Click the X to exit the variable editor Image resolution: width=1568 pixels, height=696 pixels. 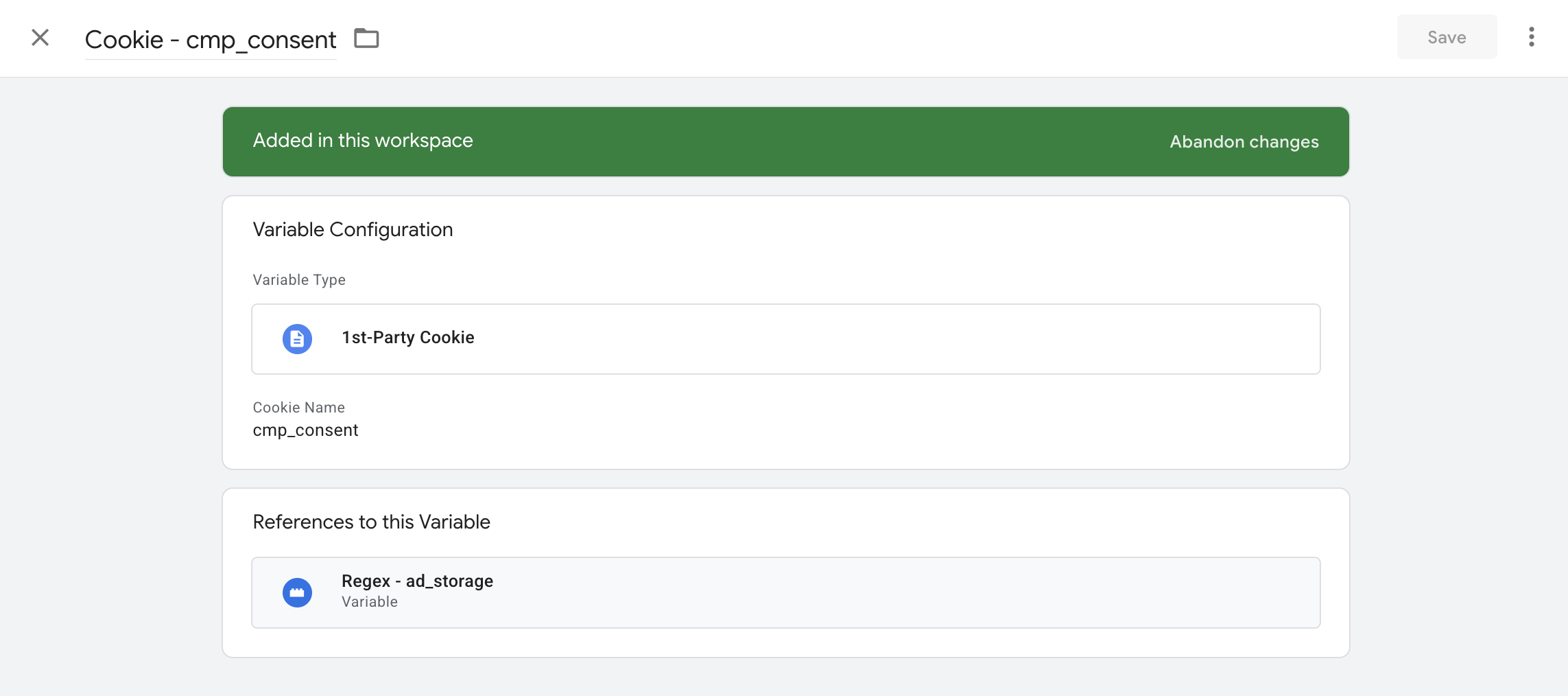point(39,38)
